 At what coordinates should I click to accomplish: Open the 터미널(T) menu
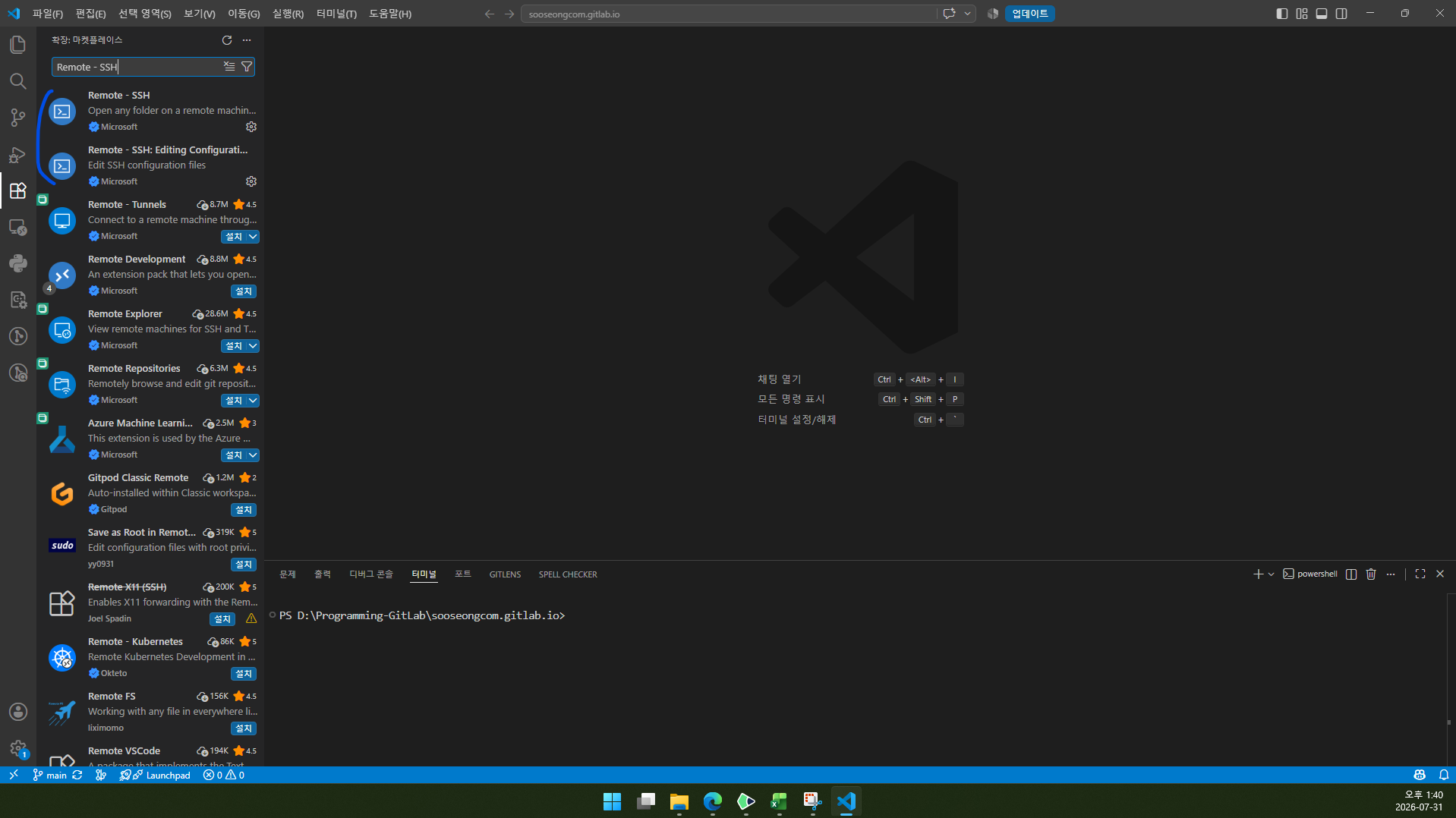pyautogui.click(x=336, y=14)
